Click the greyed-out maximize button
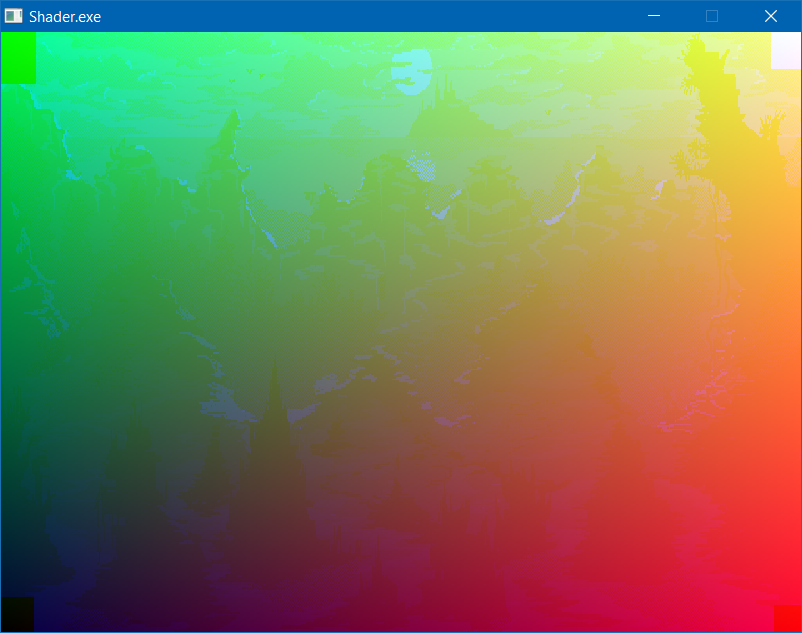802x633 pixels. pyautogui.click(x=712, y=16)
